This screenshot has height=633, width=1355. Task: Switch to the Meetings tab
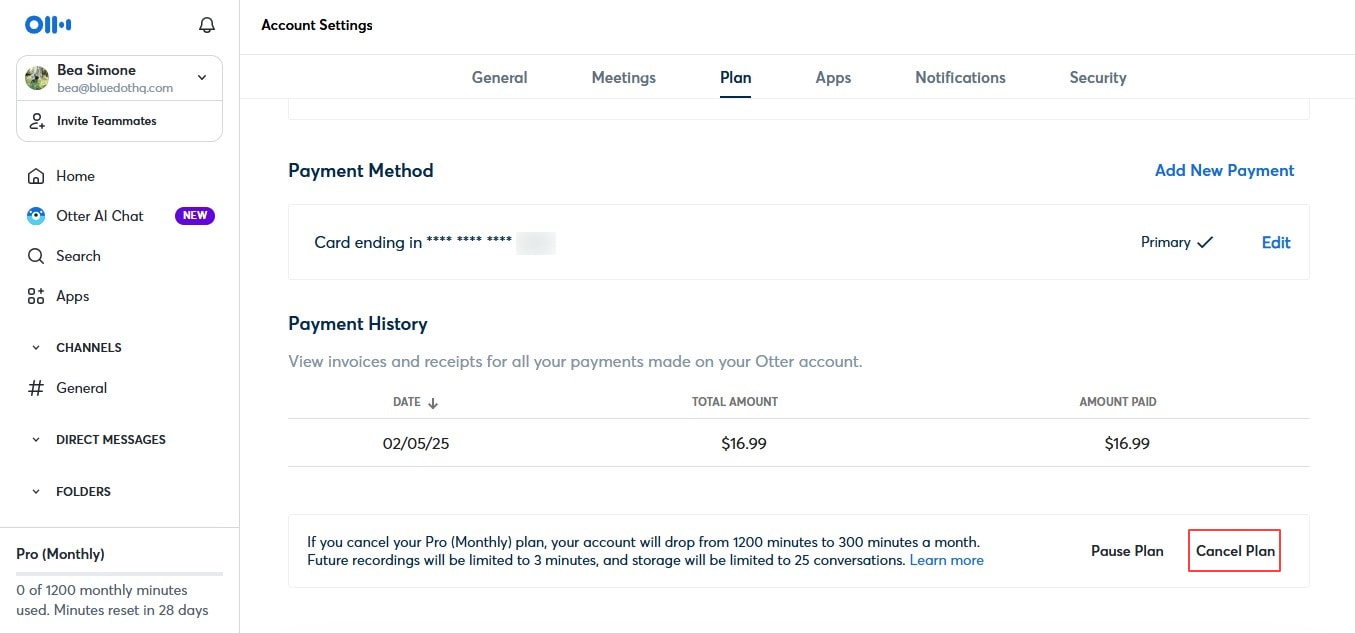(x=623, y=77)
